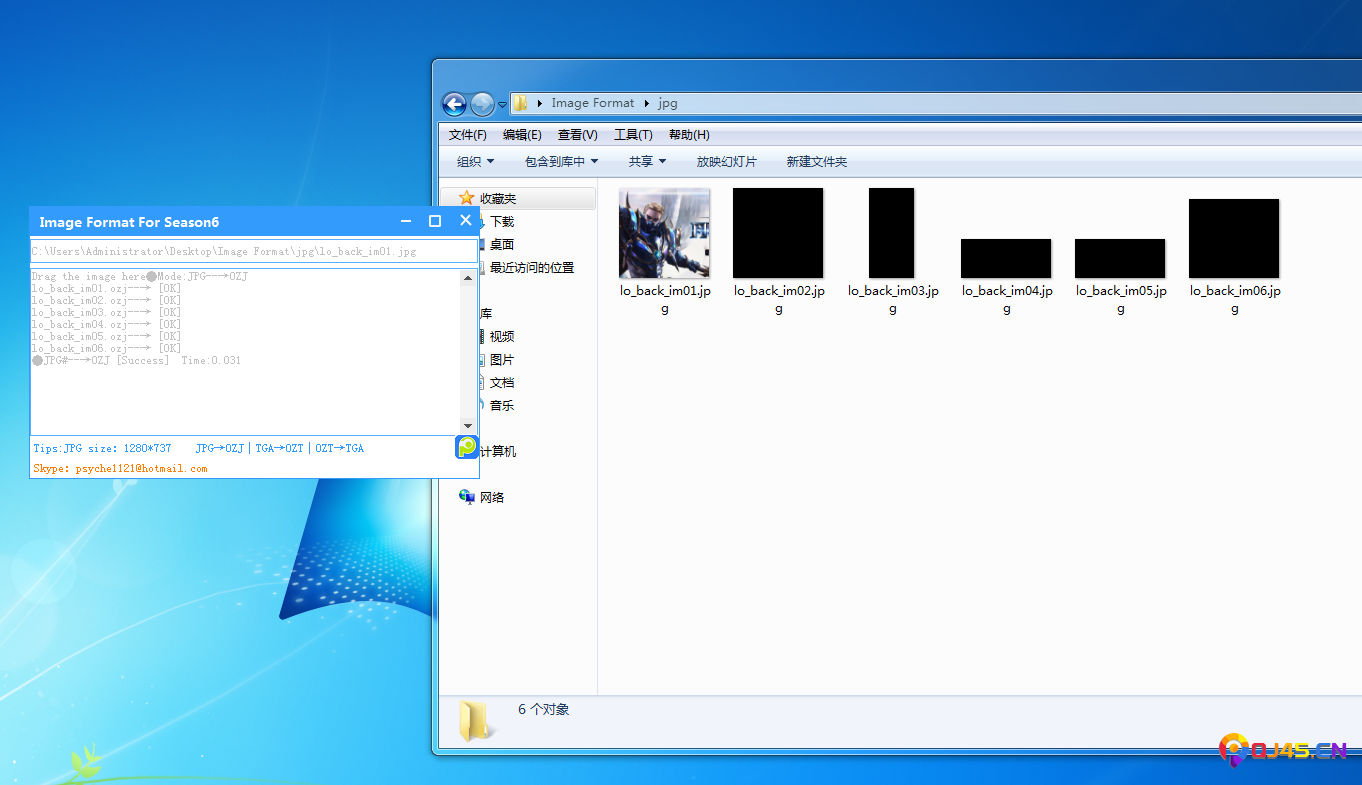Open the 编辑(E) menu
Image resolution: width=1362 pixels, height=785 pixels.
(522, 135)
